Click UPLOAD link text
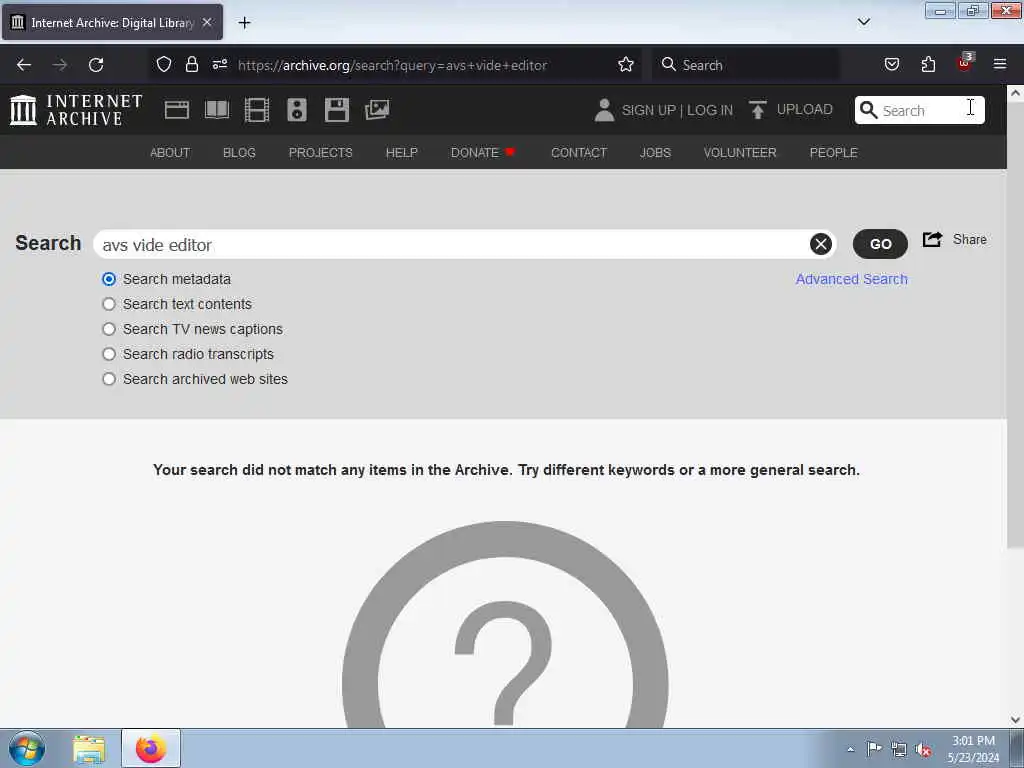Screen dimensions: 1024x768 805,109
